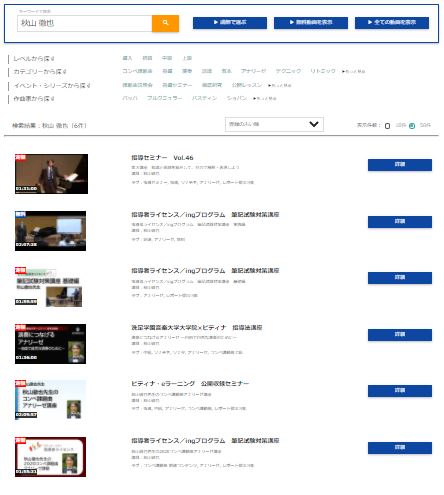Expand もっと見る in the category row

point(353,71)
